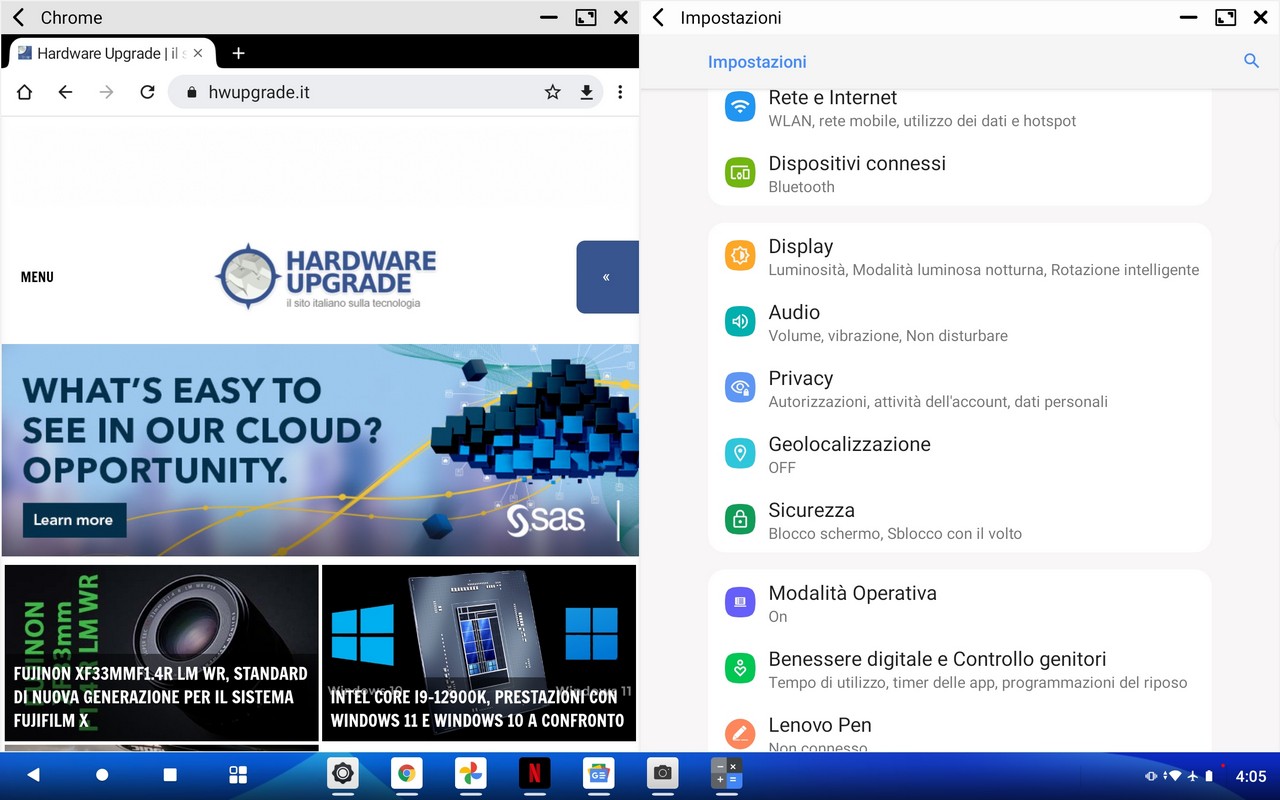Image resolution: width=1280 pixels, height=800 pixels.
Task: Open Settings app from the taskbar
Action: point(343,773)
